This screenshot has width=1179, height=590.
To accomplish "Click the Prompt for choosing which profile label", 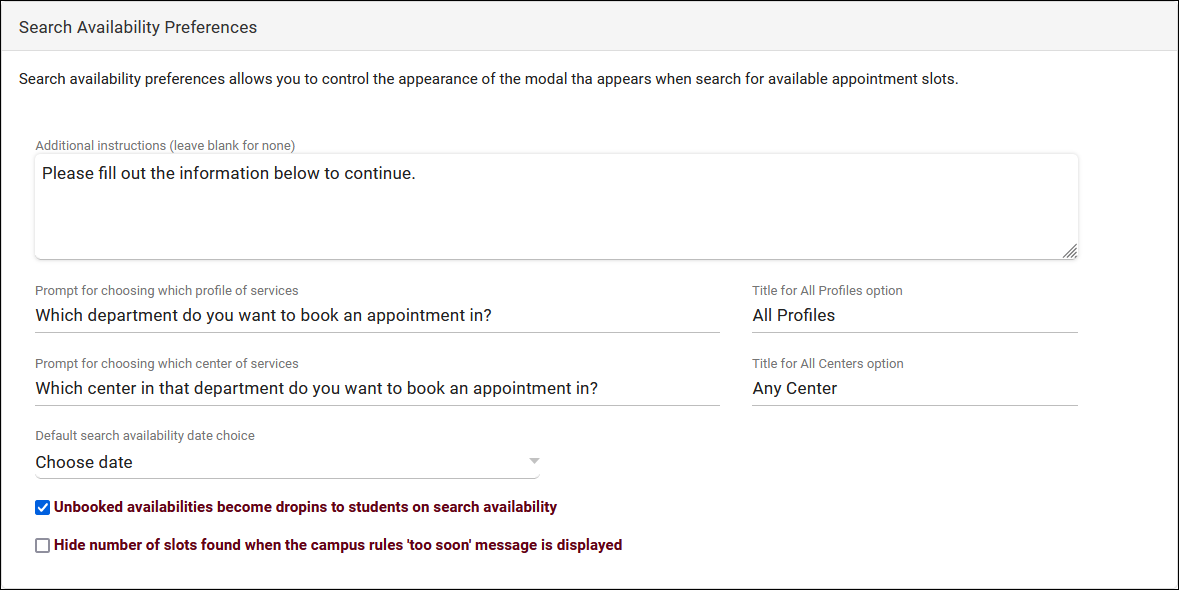I will coord(167,291).
